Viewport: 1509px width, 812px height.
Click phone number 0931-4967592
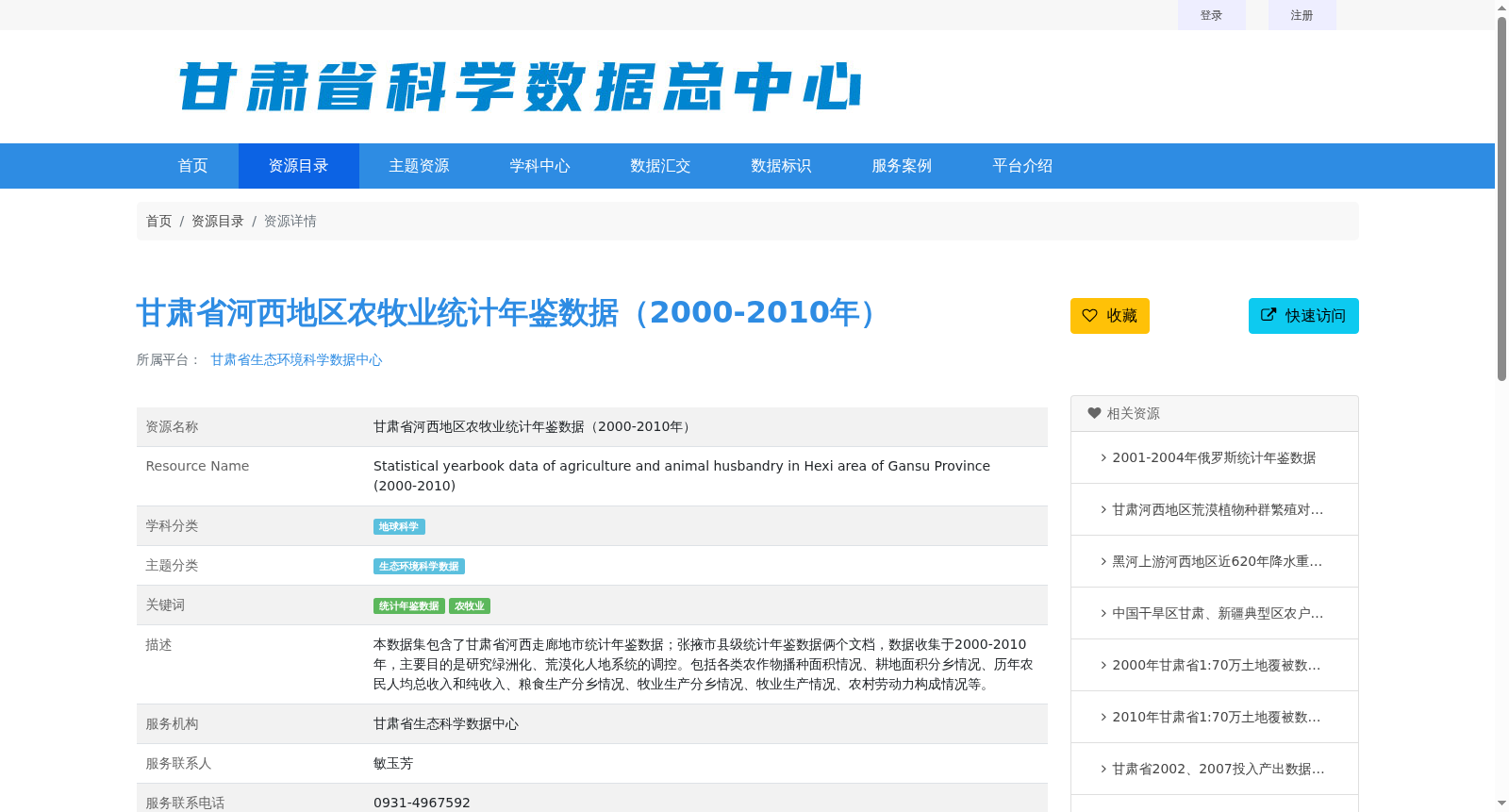(422, 803)
